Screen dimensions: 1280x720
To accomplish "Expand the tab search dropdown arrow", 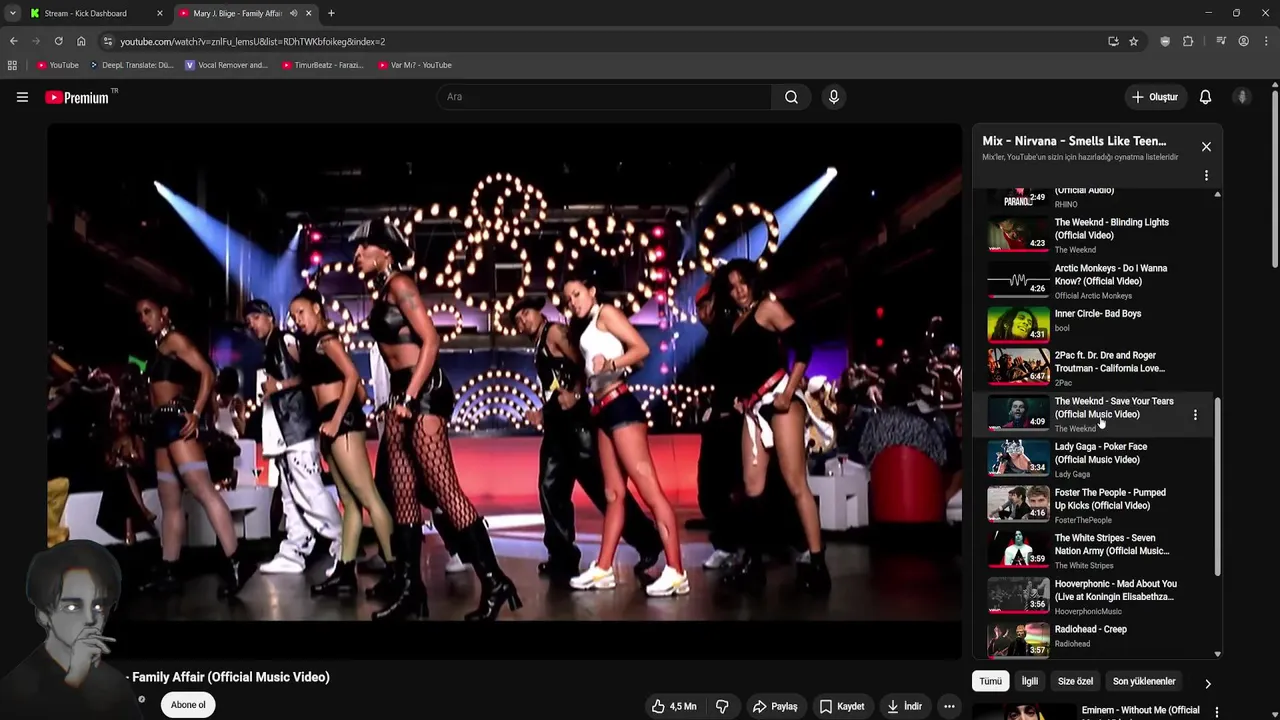I will [x=12, y=13].
